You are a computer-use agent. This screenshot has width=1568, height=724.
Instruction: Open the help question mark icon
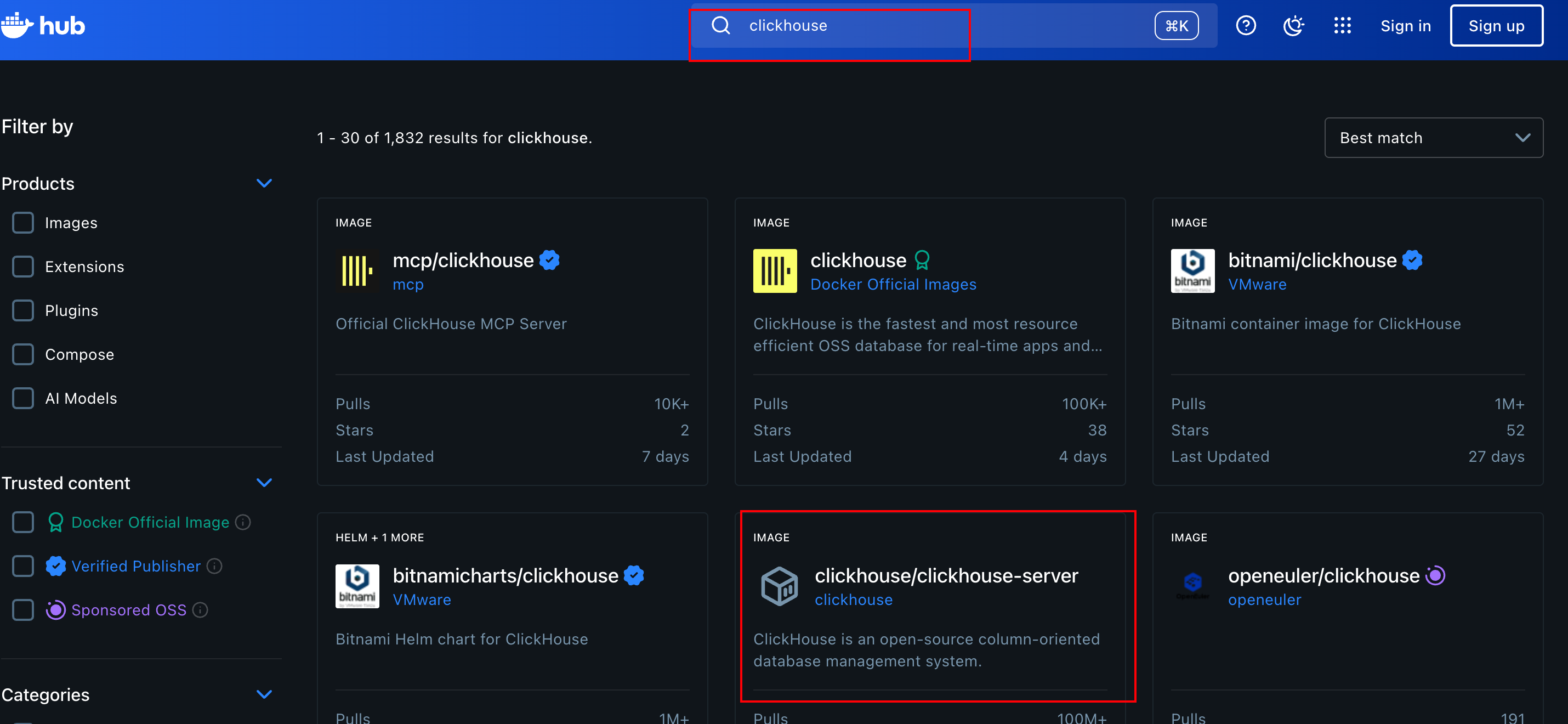pyautogui.click(x=1246, y=26)
